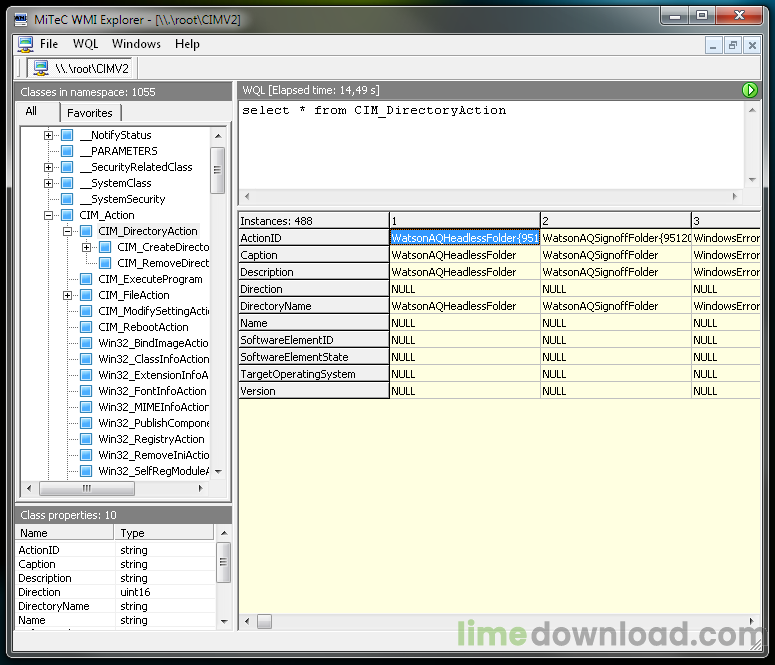This screenshot has width=775, height=665.
Task: Switch to the All classes tab
Action: (37, 111)
